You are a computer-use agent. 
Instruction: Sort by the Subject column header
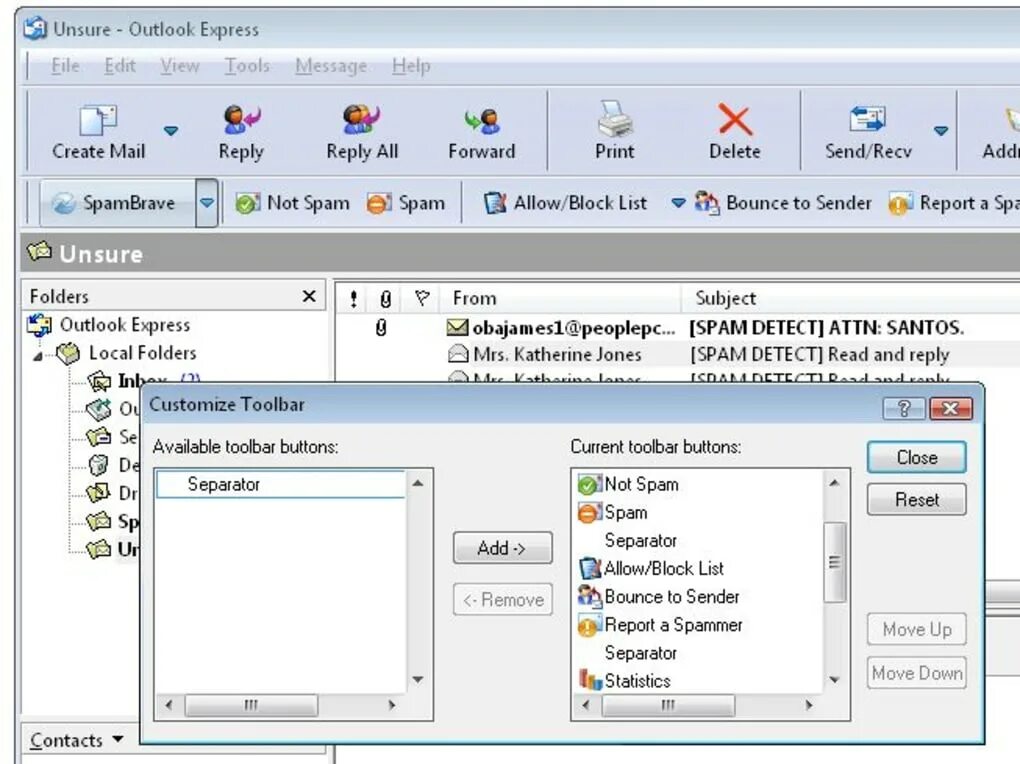click(x=851, y=299)
